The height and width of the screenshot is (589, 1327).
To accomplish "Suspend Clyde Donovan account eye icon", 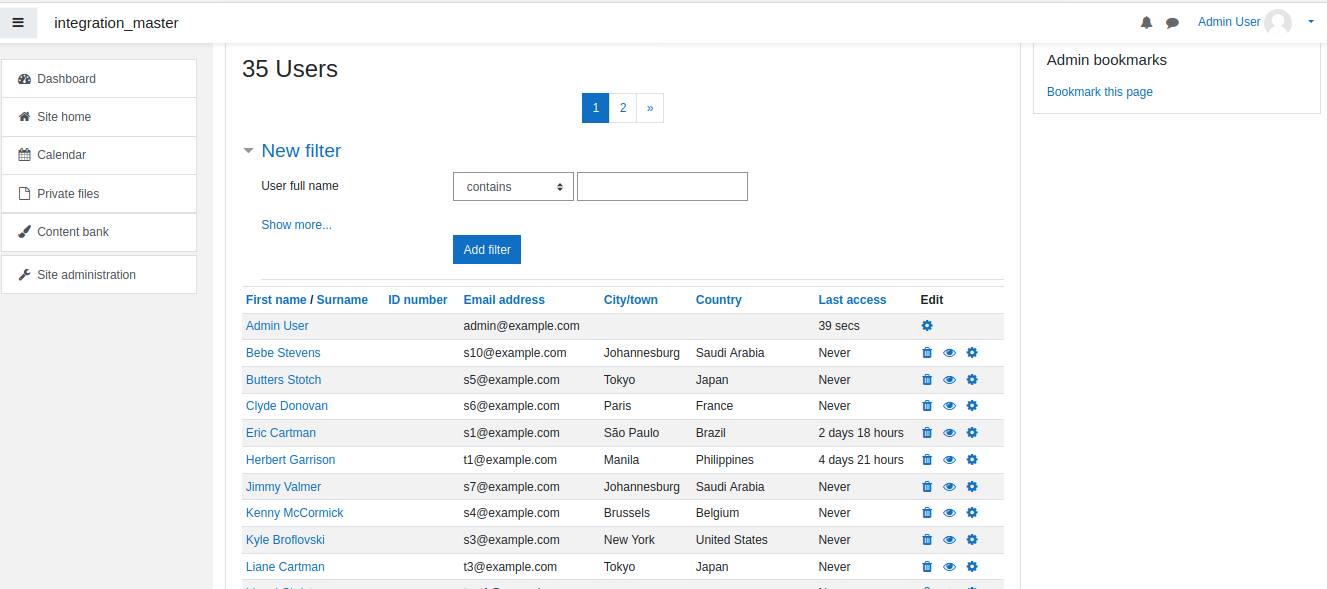I will coord(950,406).
